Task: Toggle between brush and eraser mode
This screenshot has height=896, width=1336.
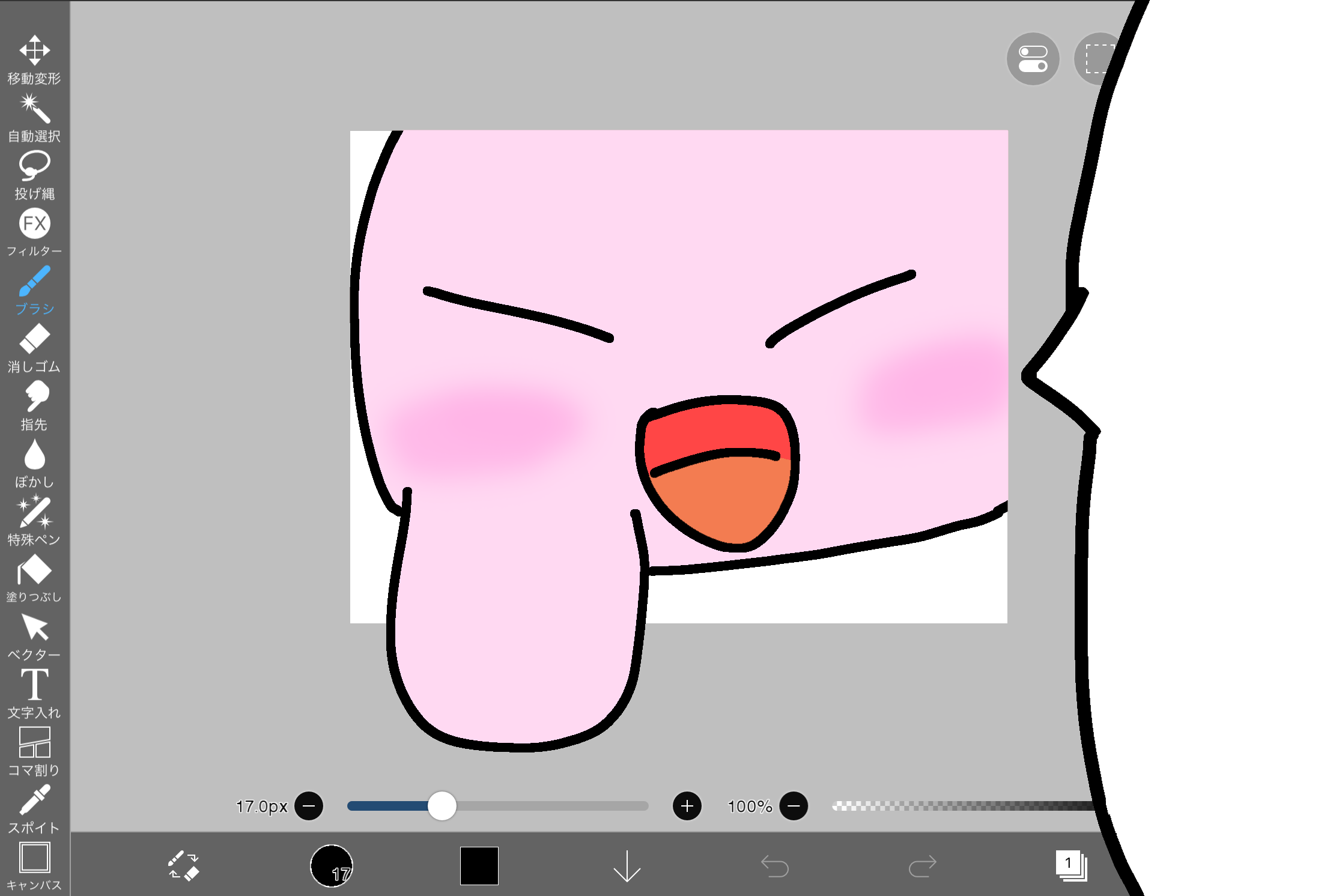Action: [184, 865]
